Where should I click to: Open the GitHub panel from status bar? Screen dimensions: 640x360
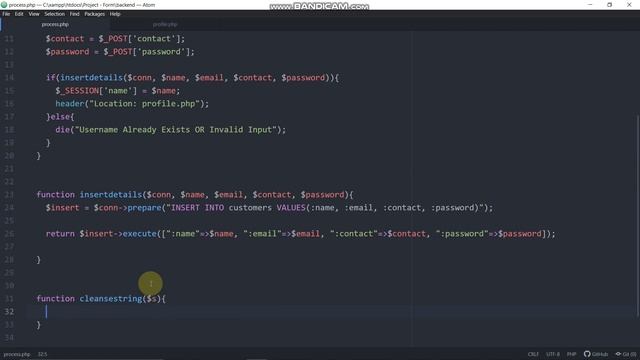(596, 354)
